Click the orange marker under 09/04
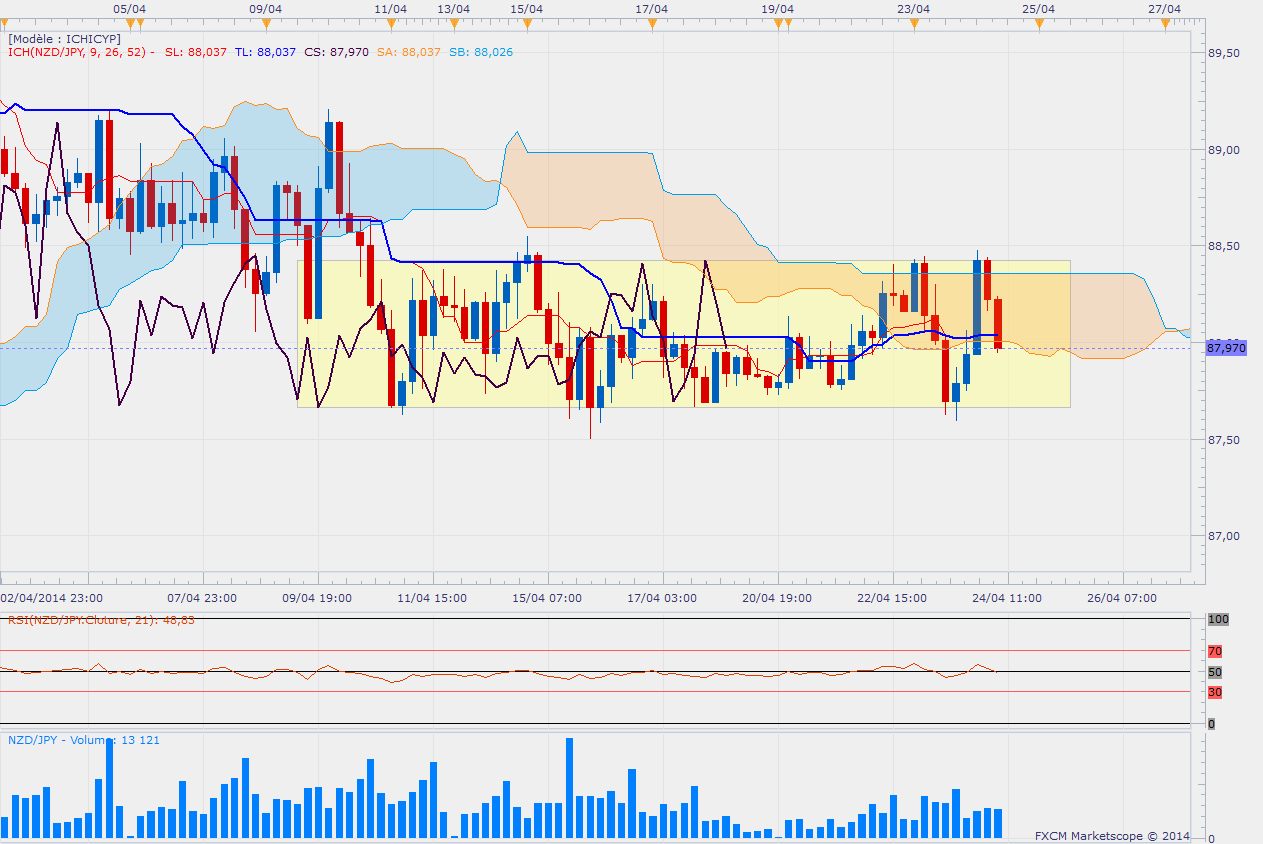Viewport: 1263px width, 844px height. pyautogui.click(x=266, y=24)
